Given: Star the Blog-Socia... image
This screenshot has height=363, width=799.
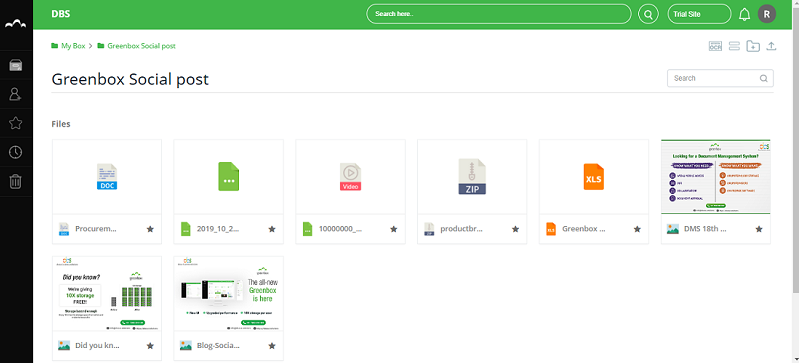Looking at the screenshot, I should (x=272, y=346).
